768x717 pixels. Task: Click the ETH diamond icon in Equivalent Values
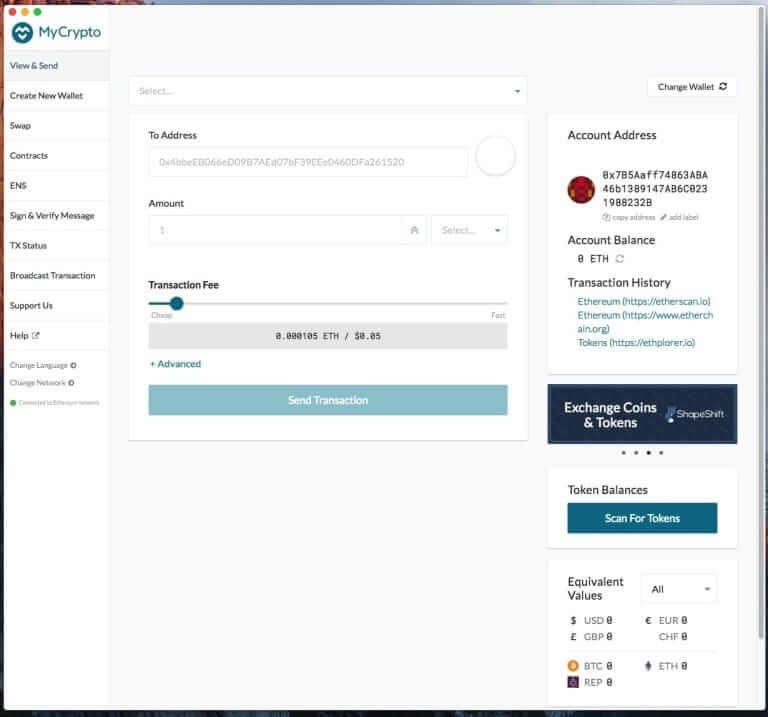[648, 666]
